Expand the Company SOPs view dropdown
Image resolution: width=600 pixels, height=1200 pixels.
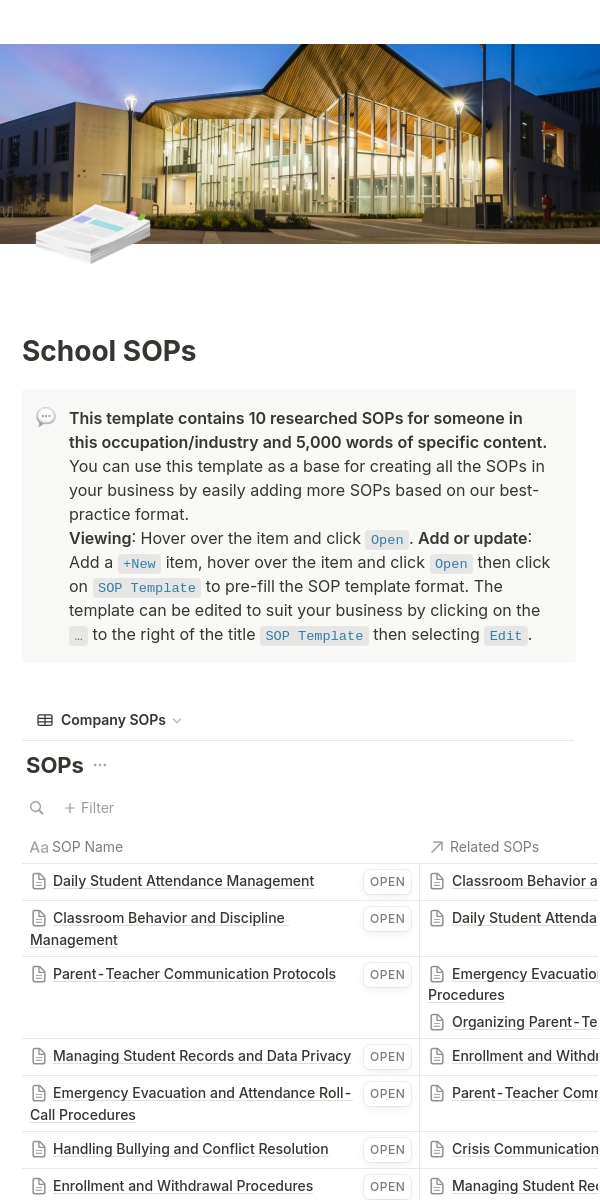(x=177, y=720)
